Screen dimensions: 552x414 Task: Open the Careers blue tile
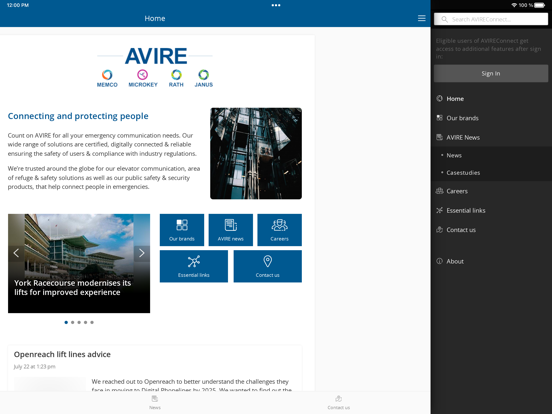(x=280, y=230)
